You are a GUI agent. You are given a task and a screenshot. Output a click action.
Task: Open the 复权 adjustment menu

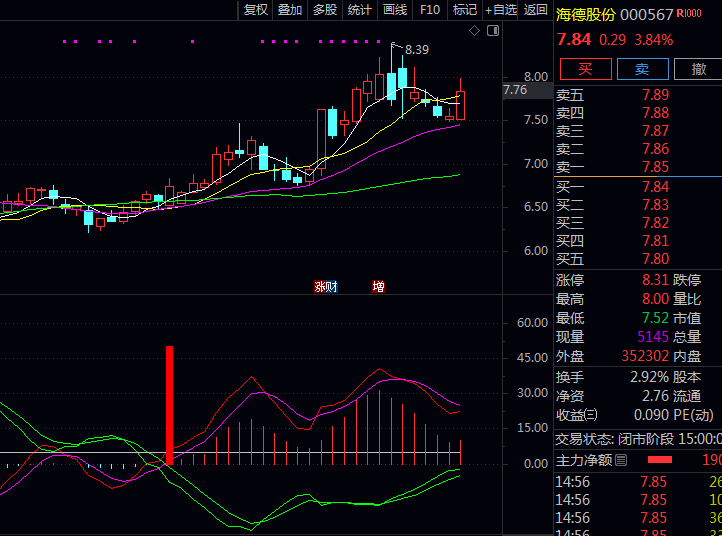256,10
